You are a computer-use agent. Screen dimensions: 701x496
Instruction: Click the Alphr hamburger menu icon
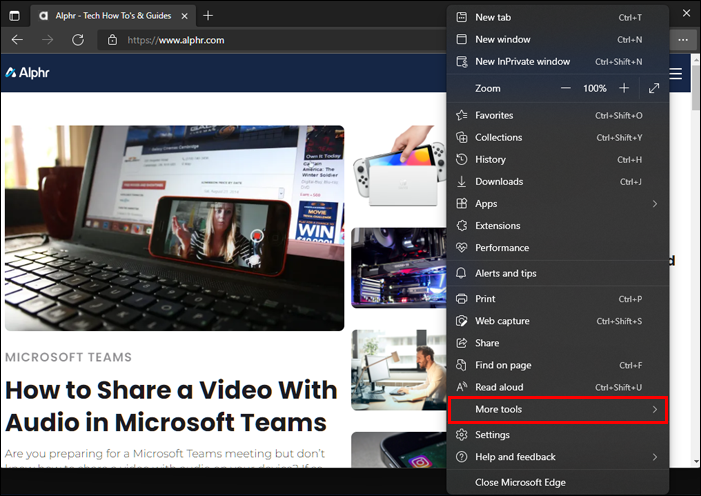(676, 73)
